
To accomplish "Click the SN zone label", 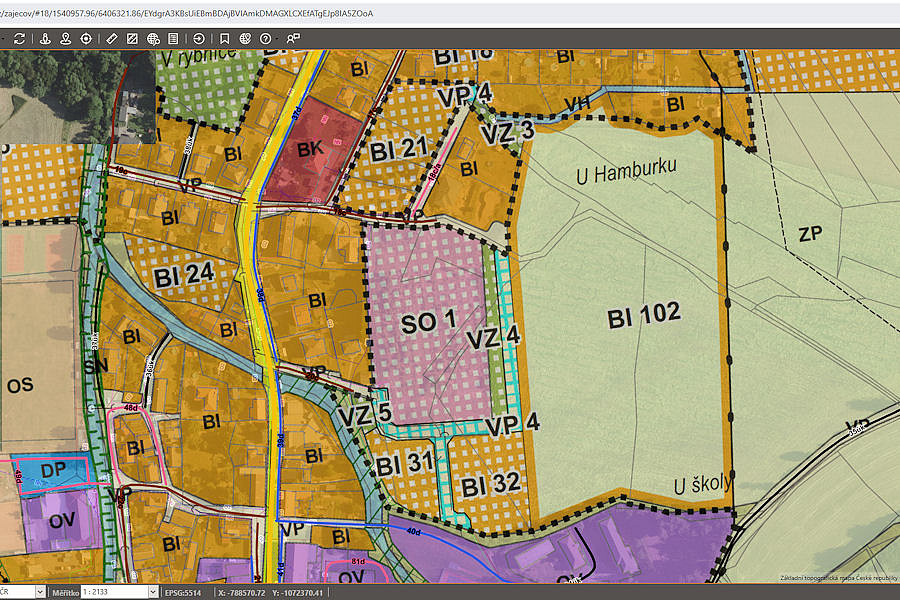I will 96,365.
